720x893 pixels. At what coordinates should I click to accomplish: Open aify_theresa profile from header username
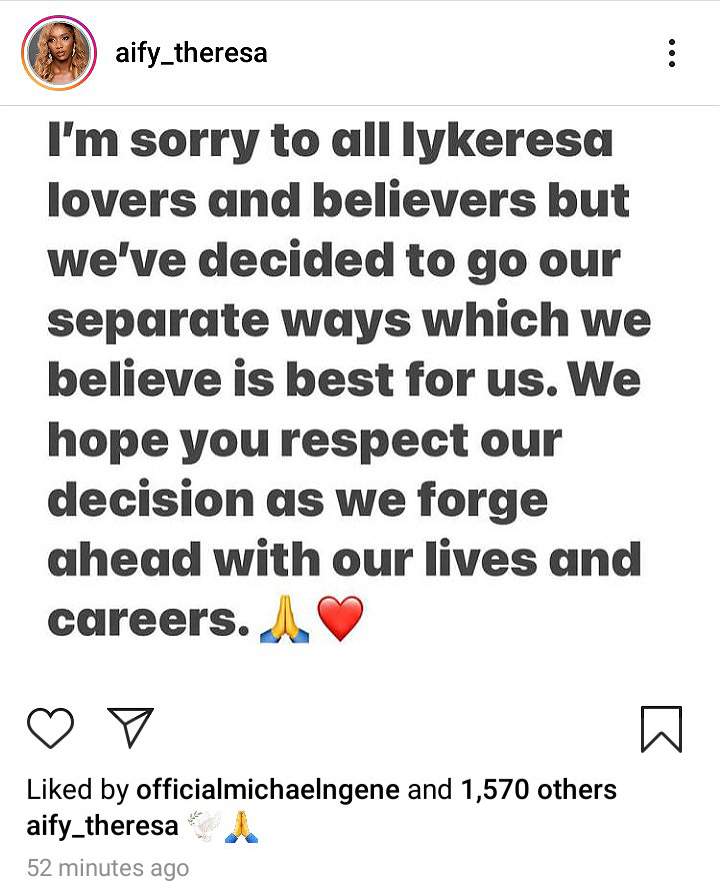(191, 52)
